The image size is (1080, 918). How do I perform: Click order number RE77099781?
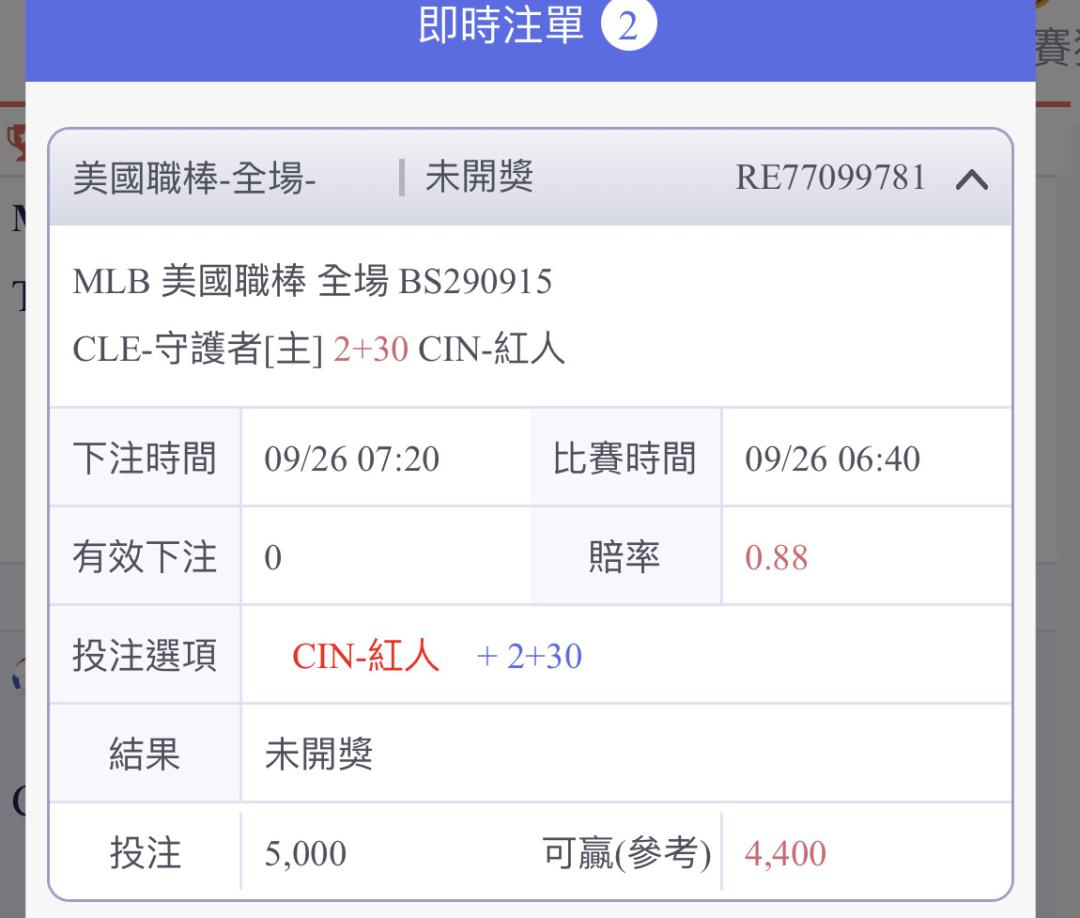click(830, 178)
